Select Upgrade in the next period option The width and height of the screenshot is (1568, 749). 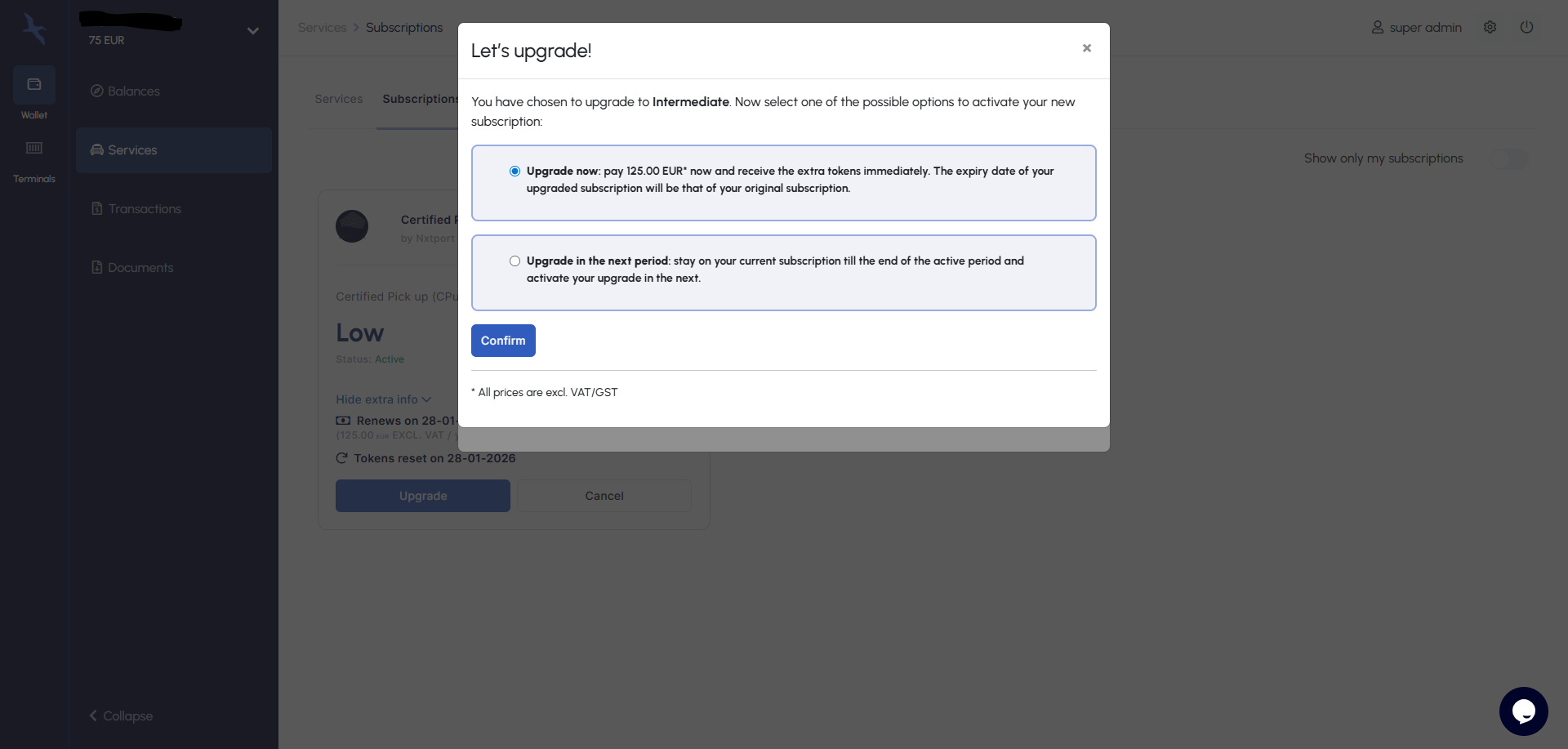[x=514, y=261]
